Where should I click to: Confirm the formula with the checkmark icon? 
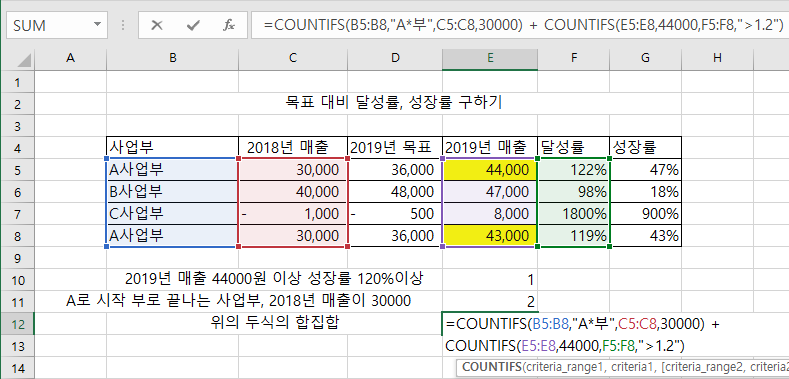[x=193, y=25]
